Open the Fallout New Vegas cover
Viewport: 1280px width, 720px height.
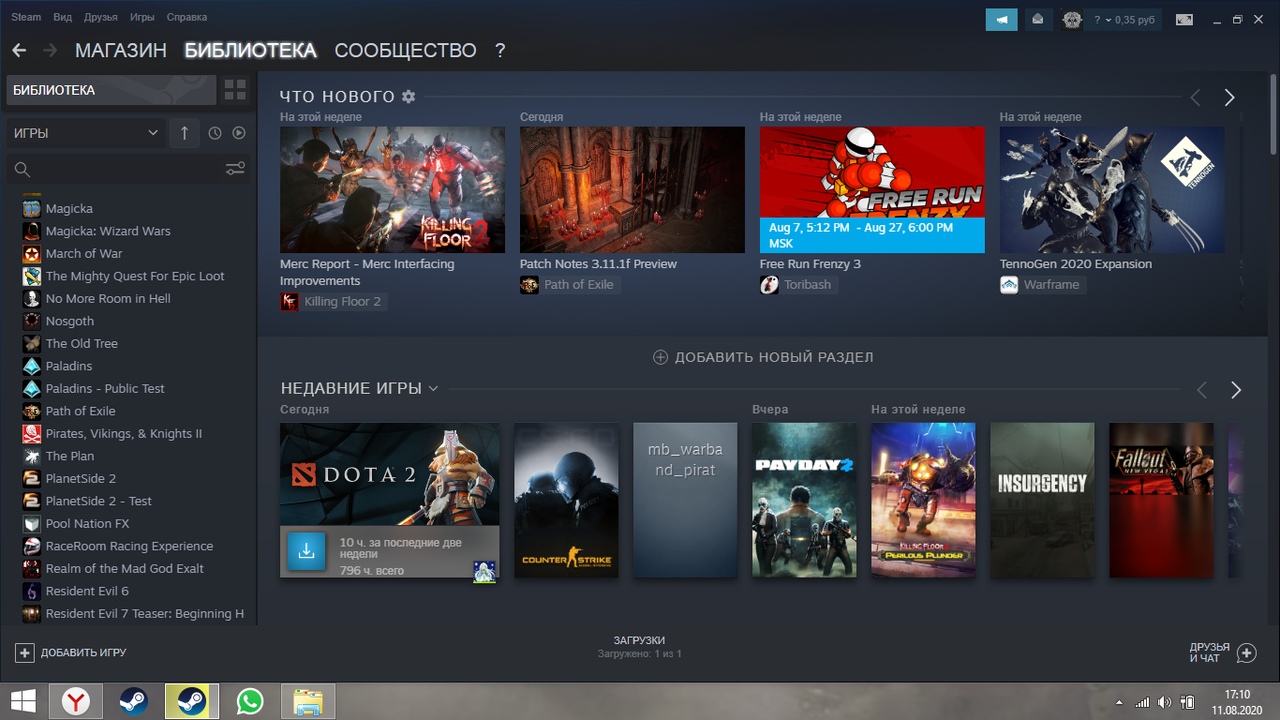1161,500
